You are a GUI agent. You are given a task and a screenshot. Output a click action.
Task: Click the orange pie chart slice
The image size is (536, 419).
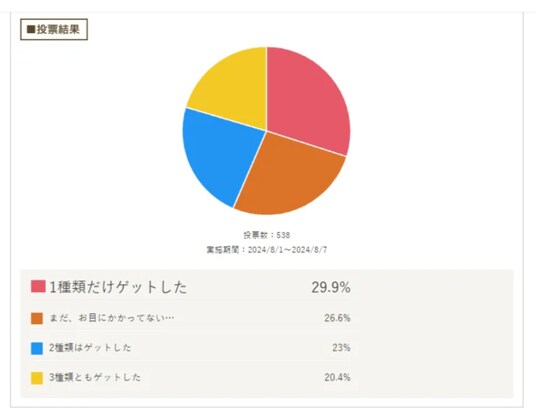tap(291, 178)
